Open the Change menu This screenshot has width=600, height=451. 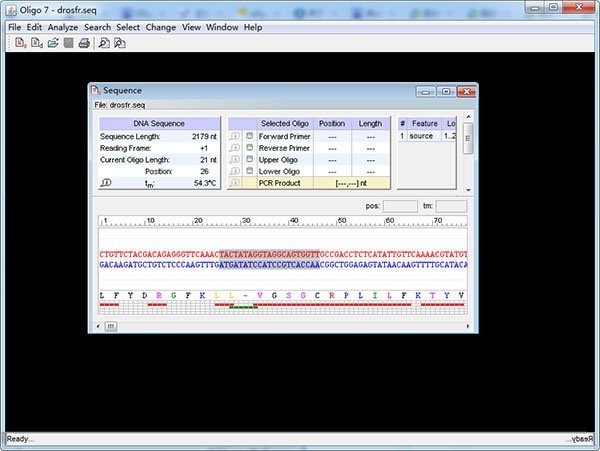click(x=161, y=27)
